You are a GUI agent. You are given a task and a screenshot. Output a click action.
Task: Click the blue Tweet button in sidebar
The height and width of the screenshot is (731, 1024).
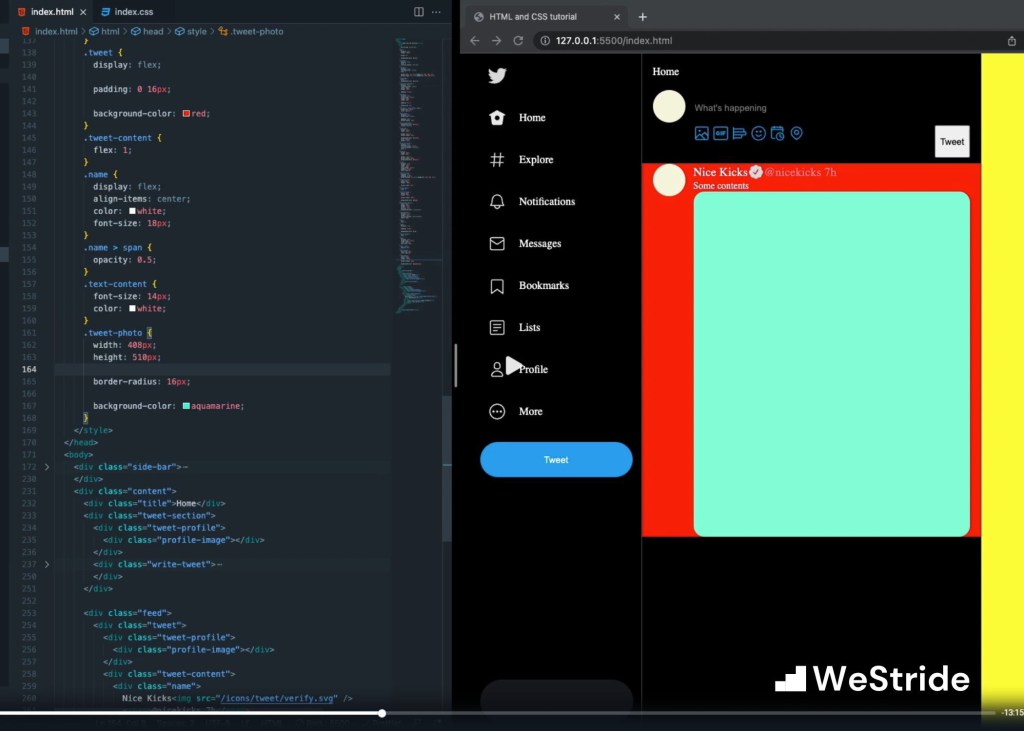click(x=556, y=460)
